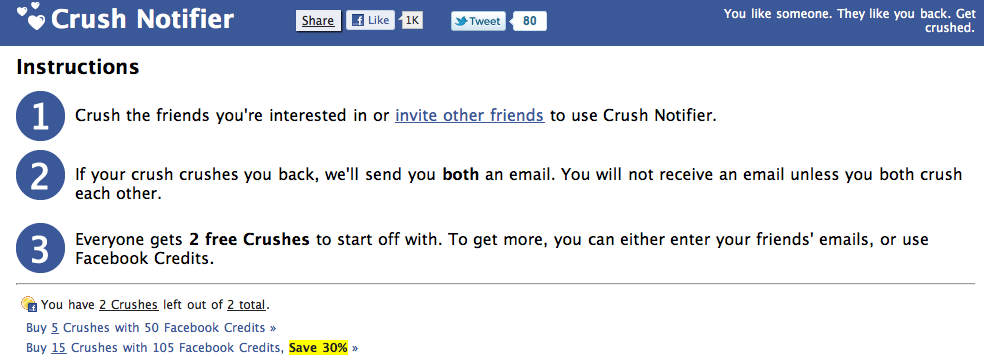Click the number 3 step circle

pos(41,248)
